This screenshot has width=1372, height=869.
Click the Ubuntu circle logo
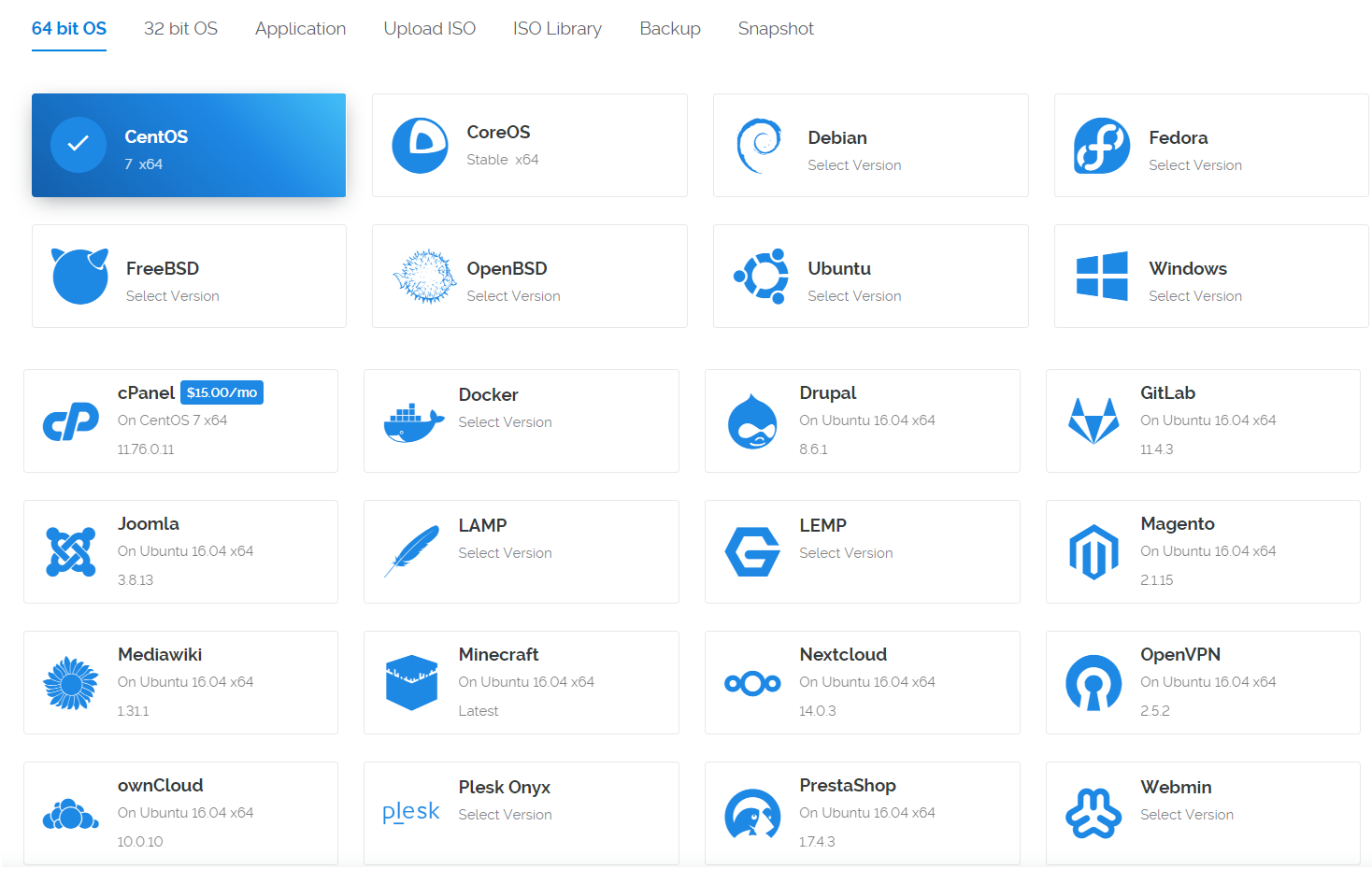coord(762,277)
